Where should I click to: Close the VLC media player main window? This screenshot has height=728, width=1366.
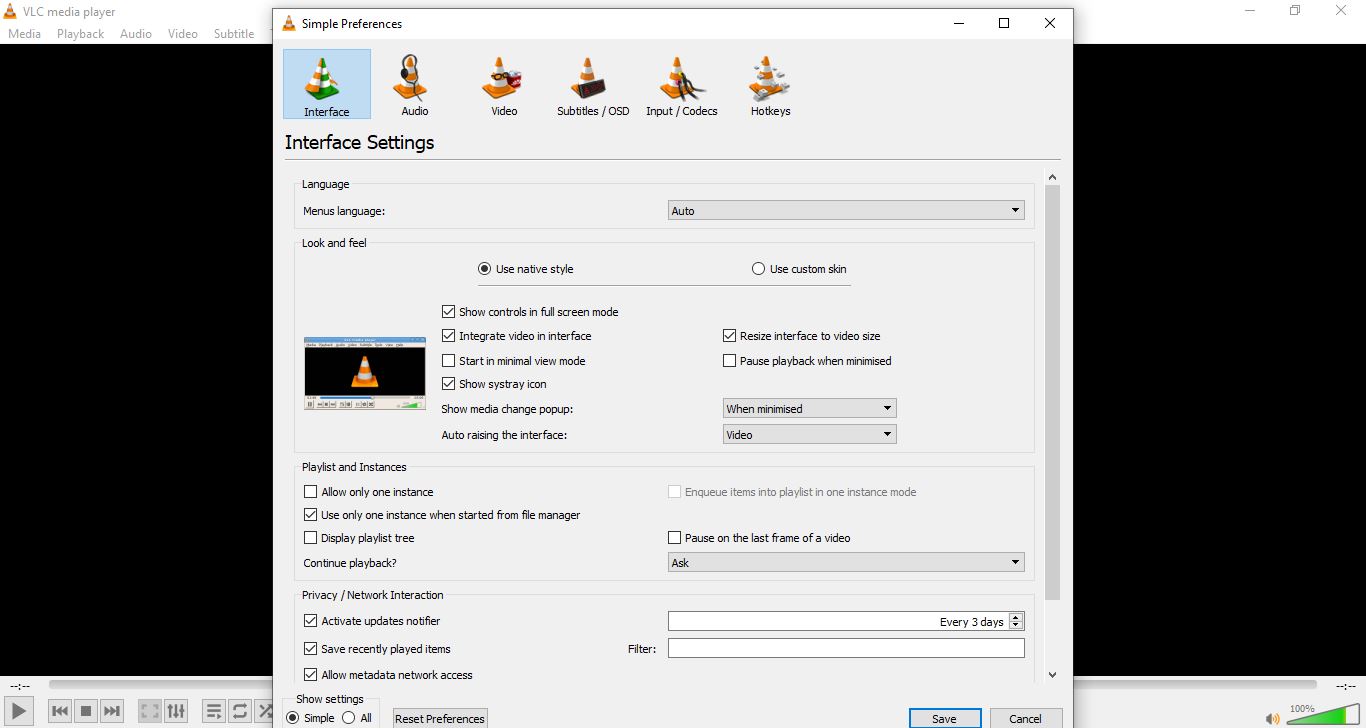1342,10
